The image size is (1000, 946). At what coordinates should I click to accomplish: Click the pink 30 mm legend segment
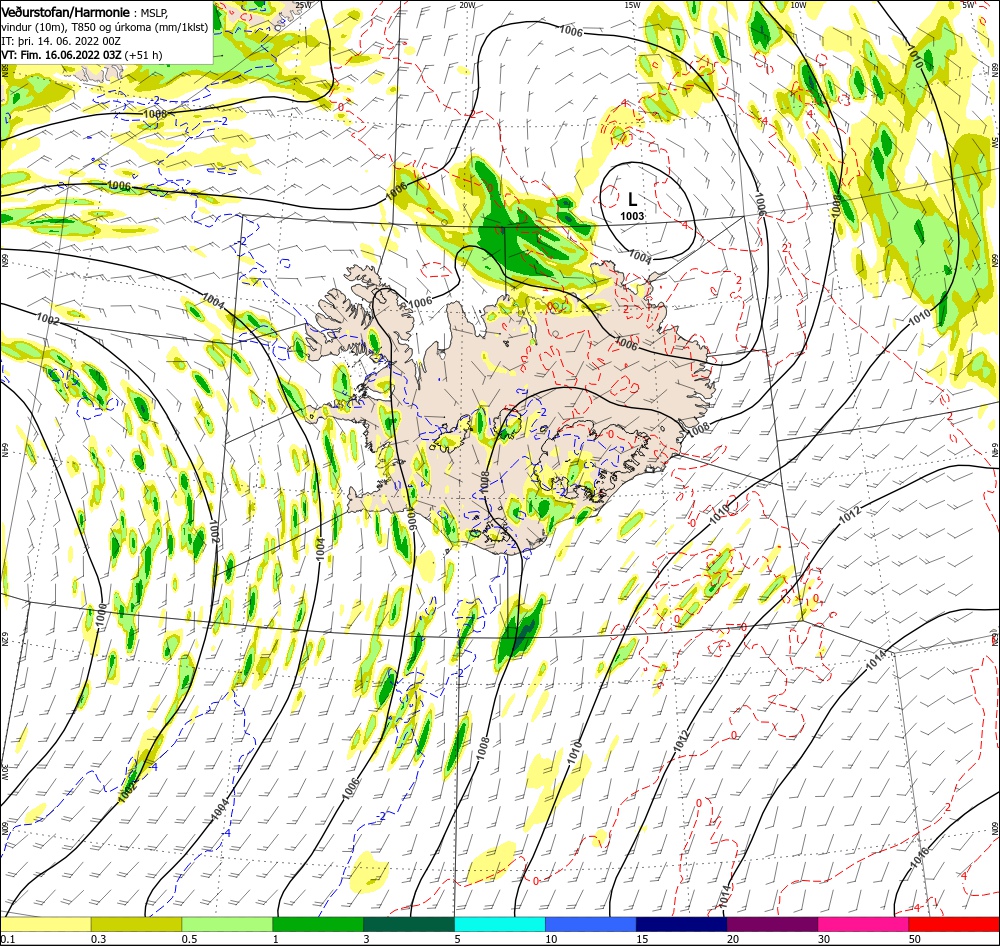864,924
